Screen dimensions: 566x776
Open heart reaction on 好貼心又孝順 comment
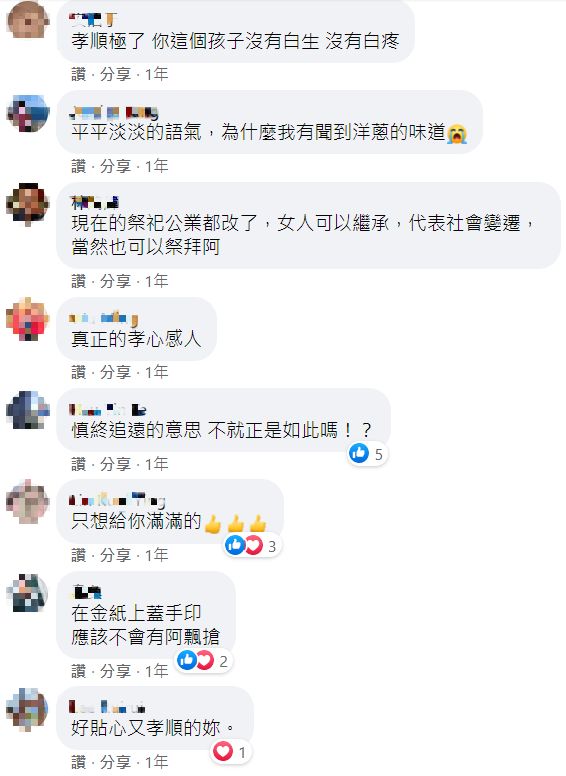[x=231, y=752]
